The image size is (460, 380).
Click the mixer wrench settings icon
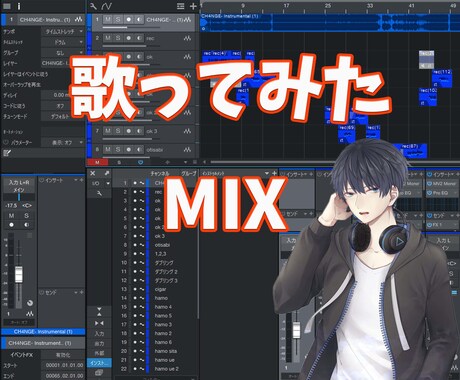(99, 193)
